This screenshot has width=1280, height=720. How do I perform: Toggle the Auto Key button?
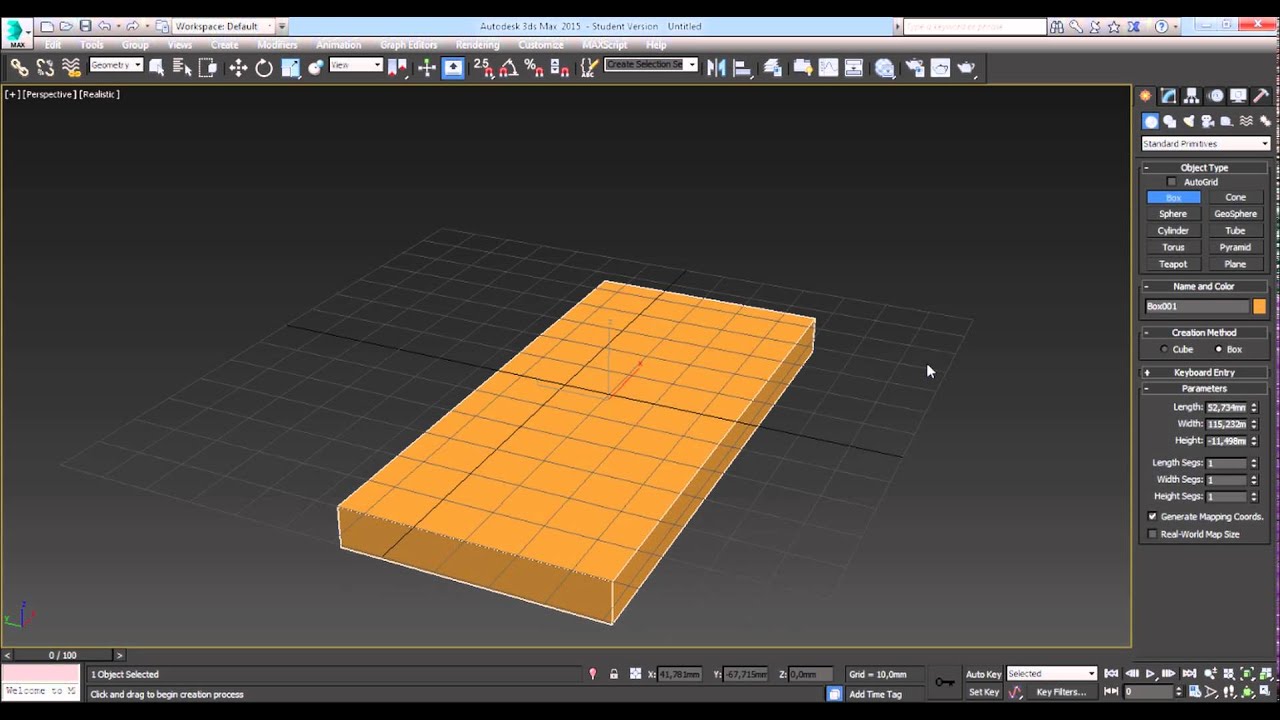[983, 674]
